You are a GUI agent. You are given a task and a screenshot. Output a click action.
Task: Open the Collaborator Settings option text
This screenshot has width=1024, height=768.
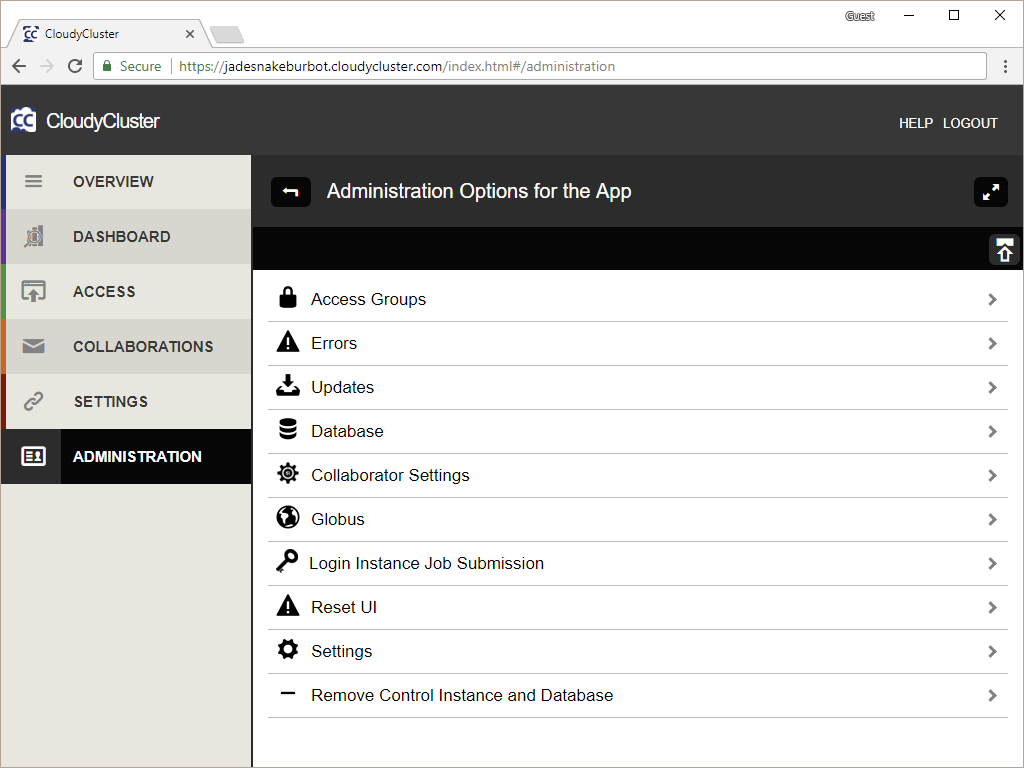point(390,475)
